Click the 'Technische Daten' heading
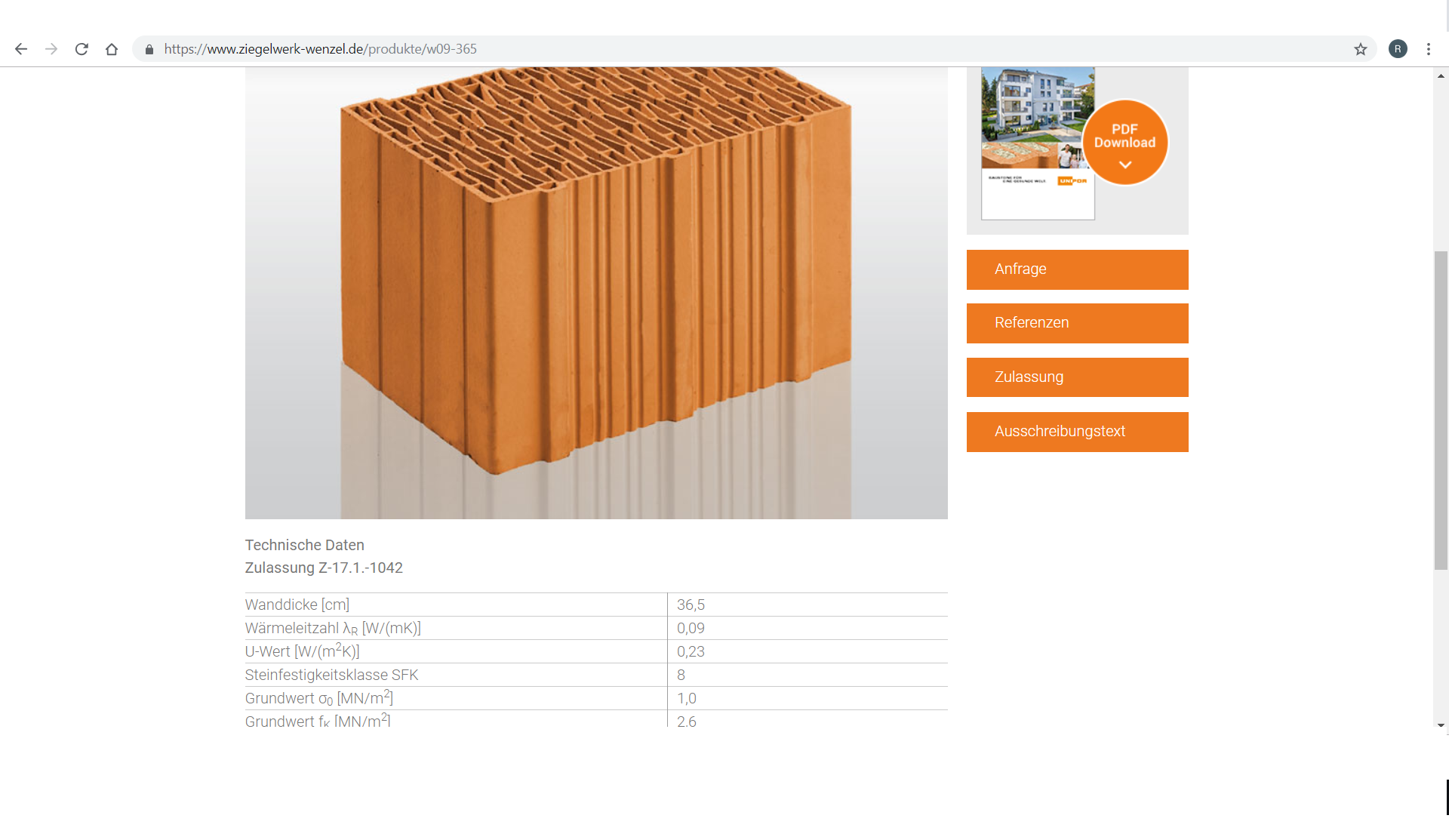Viewport: 1449px width, 840px height. coord(304,545)
